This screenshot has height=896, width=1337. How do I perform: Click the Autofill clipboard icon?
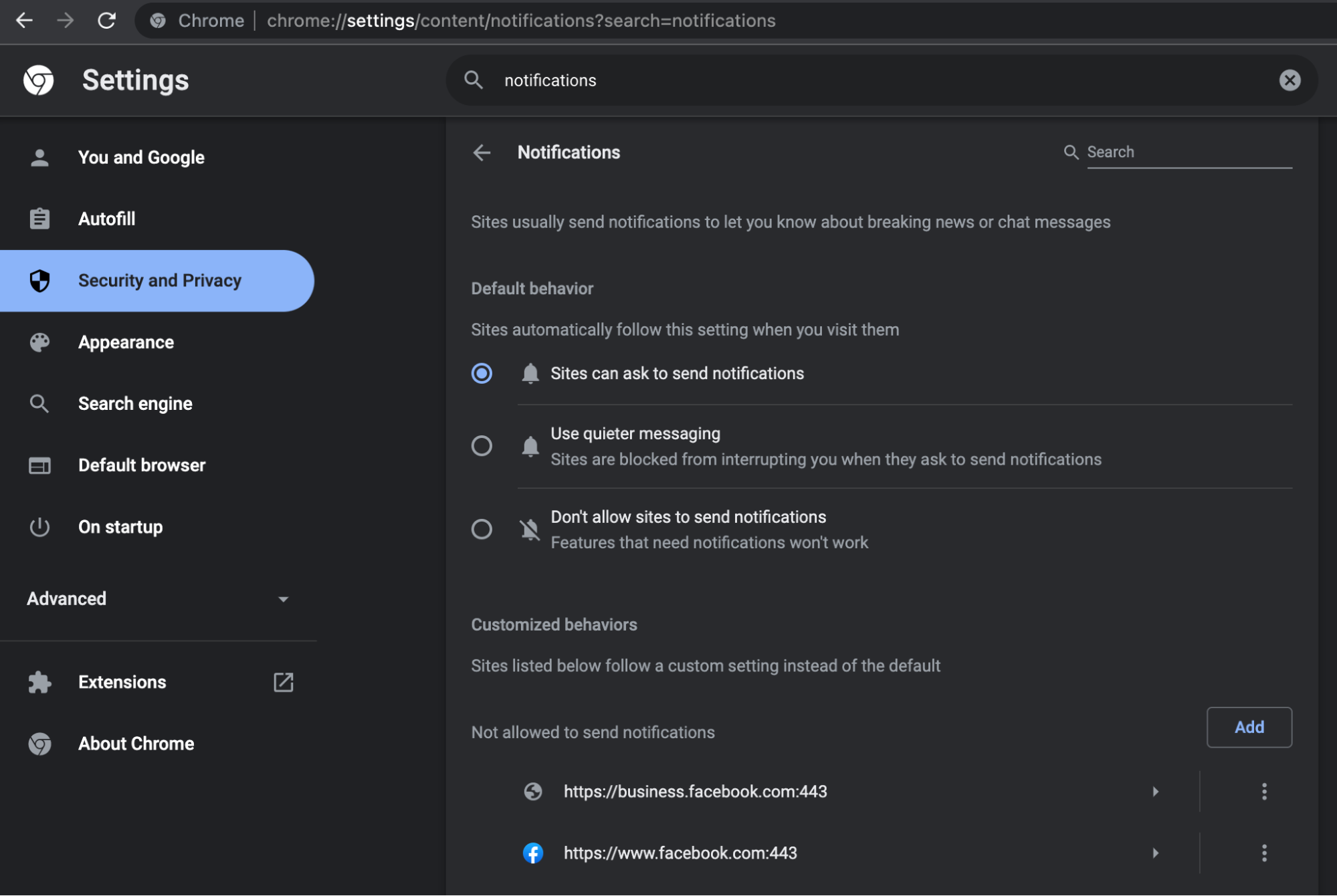(x=40, y=219)
